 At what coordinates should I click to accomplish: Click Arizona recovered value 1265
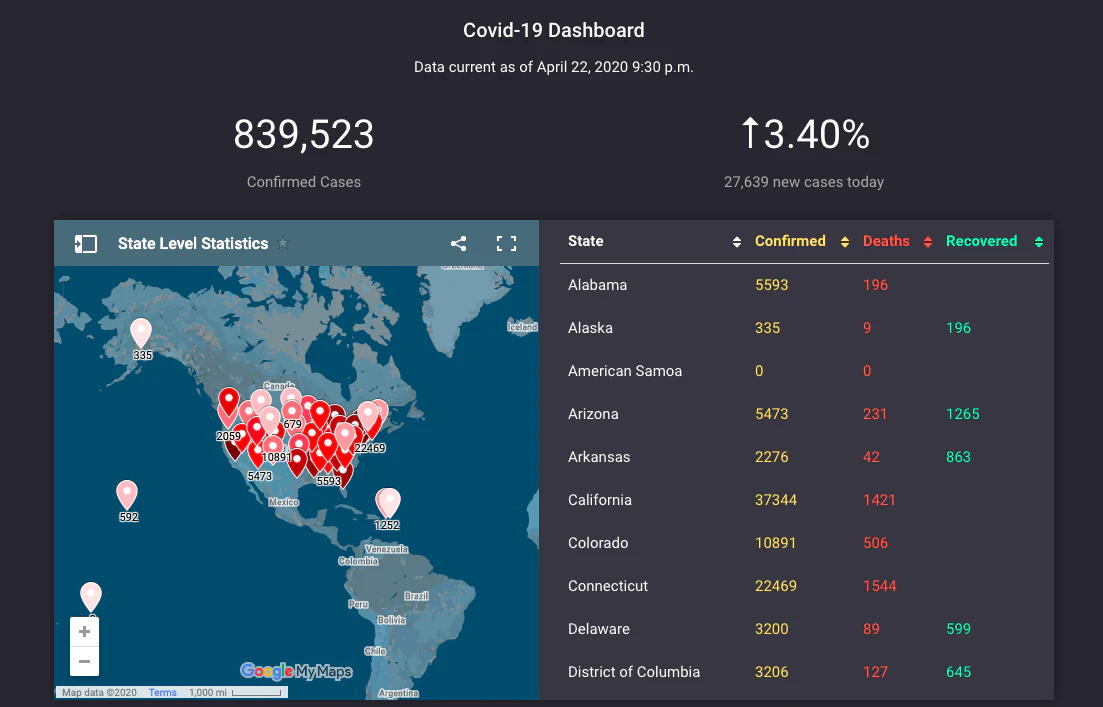(x=962, y=414)
